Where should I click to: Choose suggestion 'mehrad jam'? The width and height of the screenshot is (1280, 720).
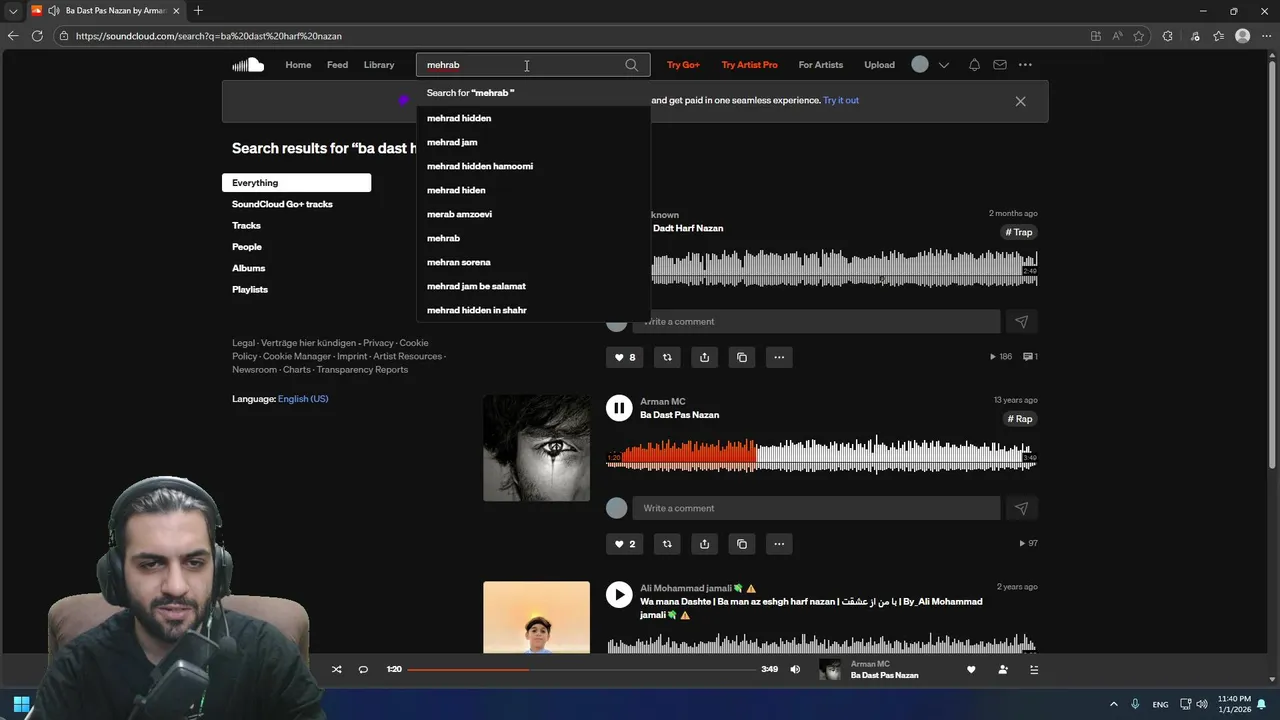(533, 142)
